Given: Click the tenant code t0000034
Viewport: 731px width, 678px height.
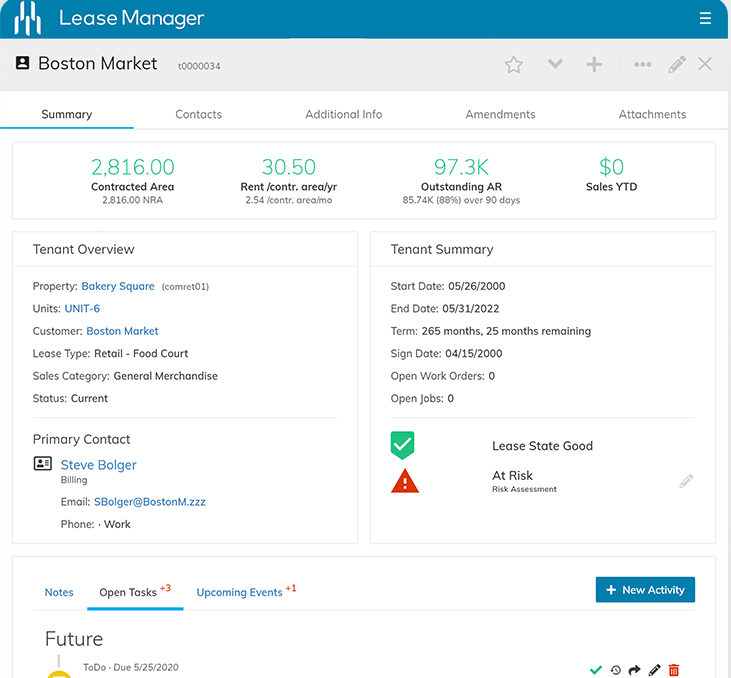Looking at the screenshot, I should pos(199,66).
